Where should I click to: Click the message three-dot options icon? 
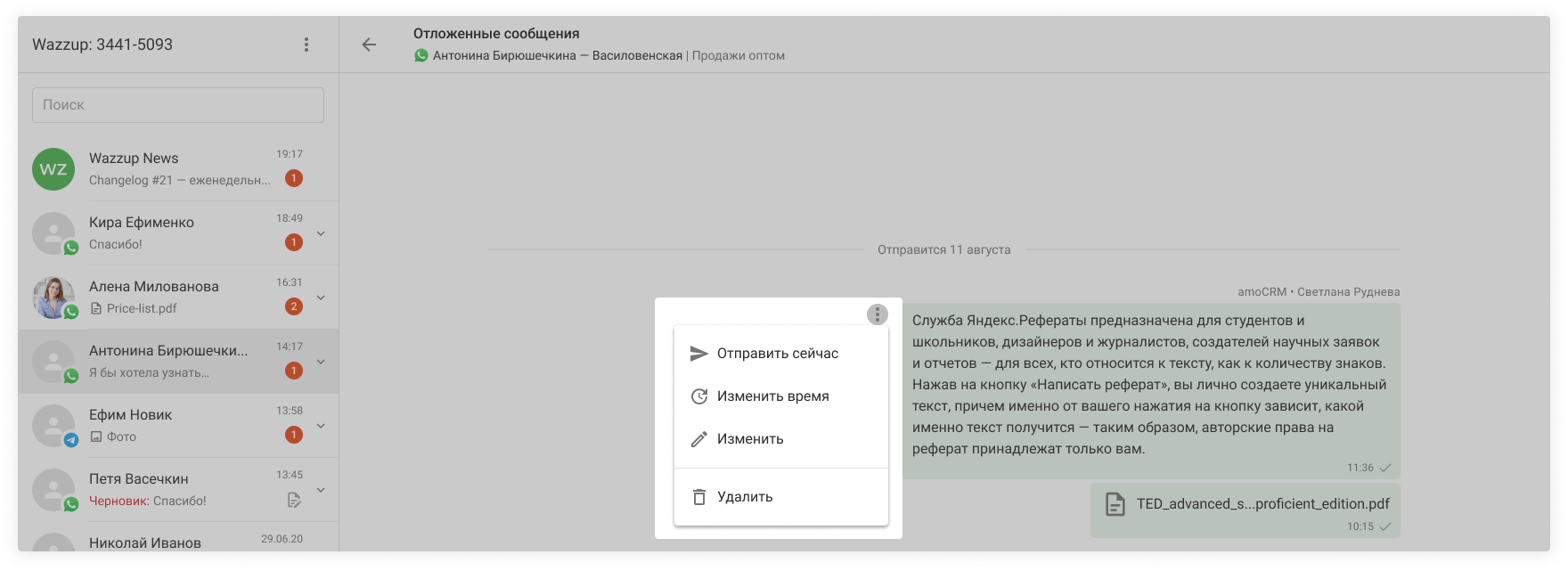pyautogui.click(x=877, y=314)
